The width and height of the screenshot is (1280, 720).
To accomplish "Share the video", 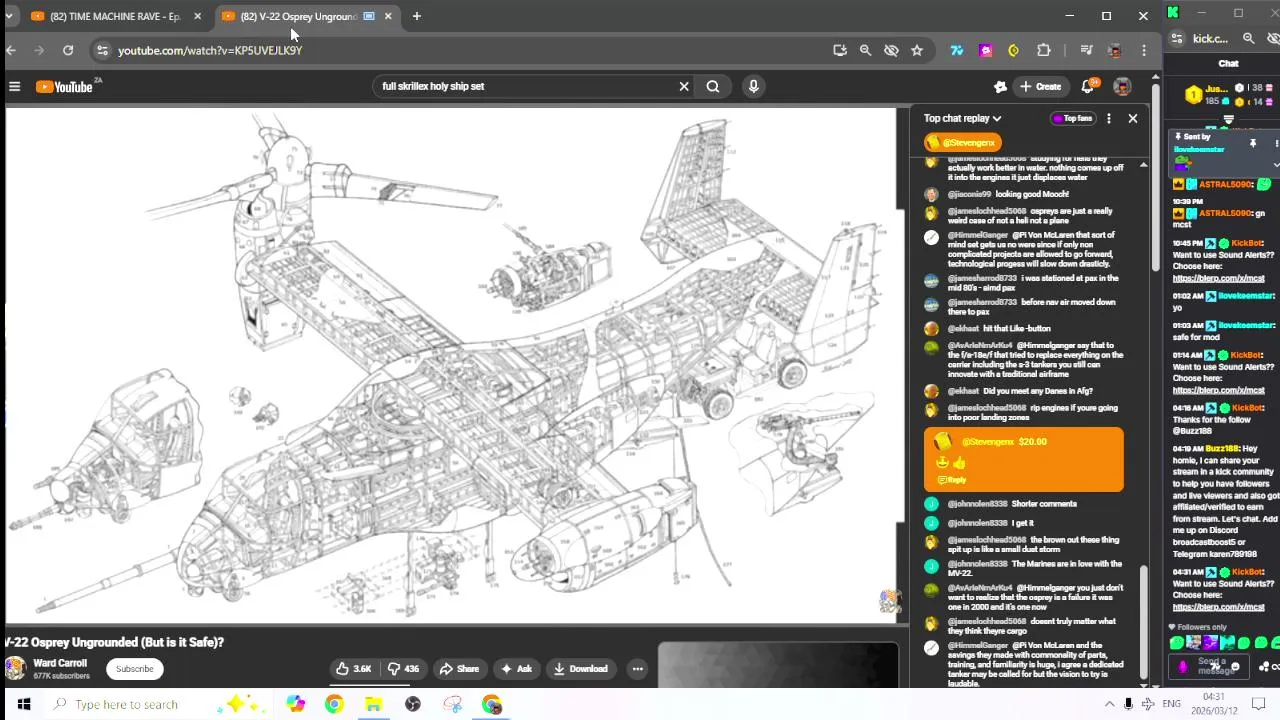I will tap(459, 669).
